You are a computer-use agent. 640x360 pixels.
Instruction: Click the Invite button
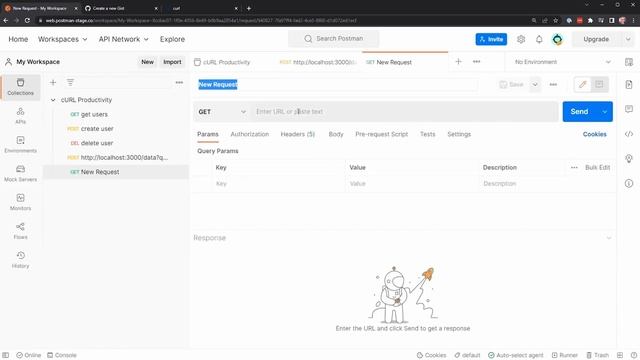tap(491, 39)
